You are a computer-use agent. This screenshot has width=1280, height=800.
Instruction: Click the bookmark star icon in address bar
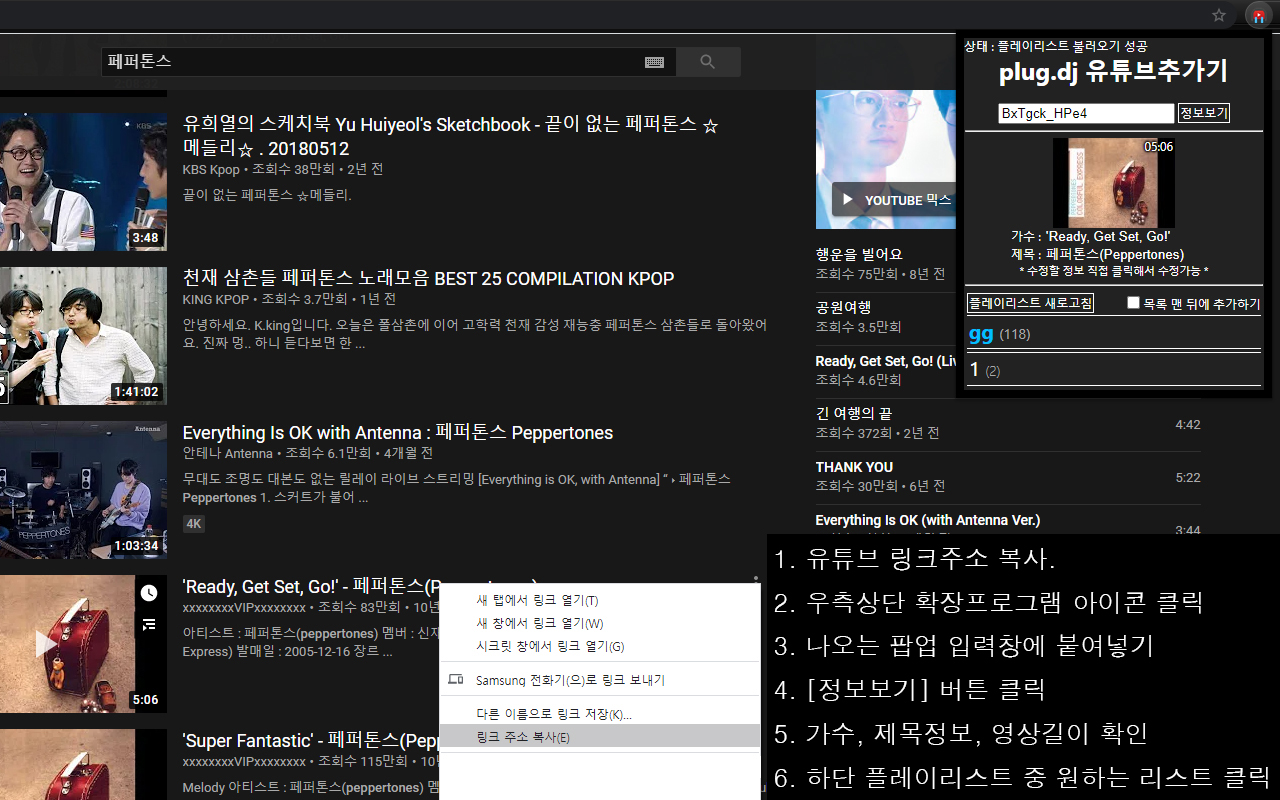click(1218, 16)
